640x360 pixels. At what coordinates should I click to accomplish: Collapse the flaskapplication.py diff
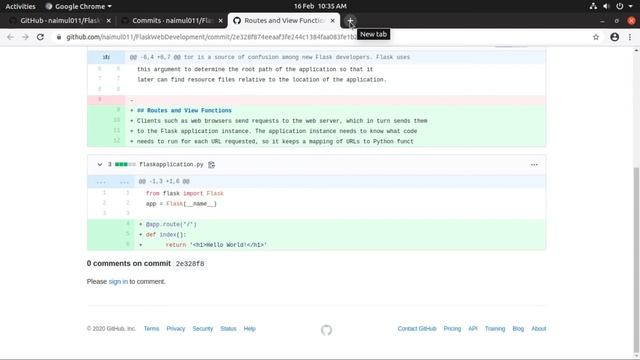point(100,164)
